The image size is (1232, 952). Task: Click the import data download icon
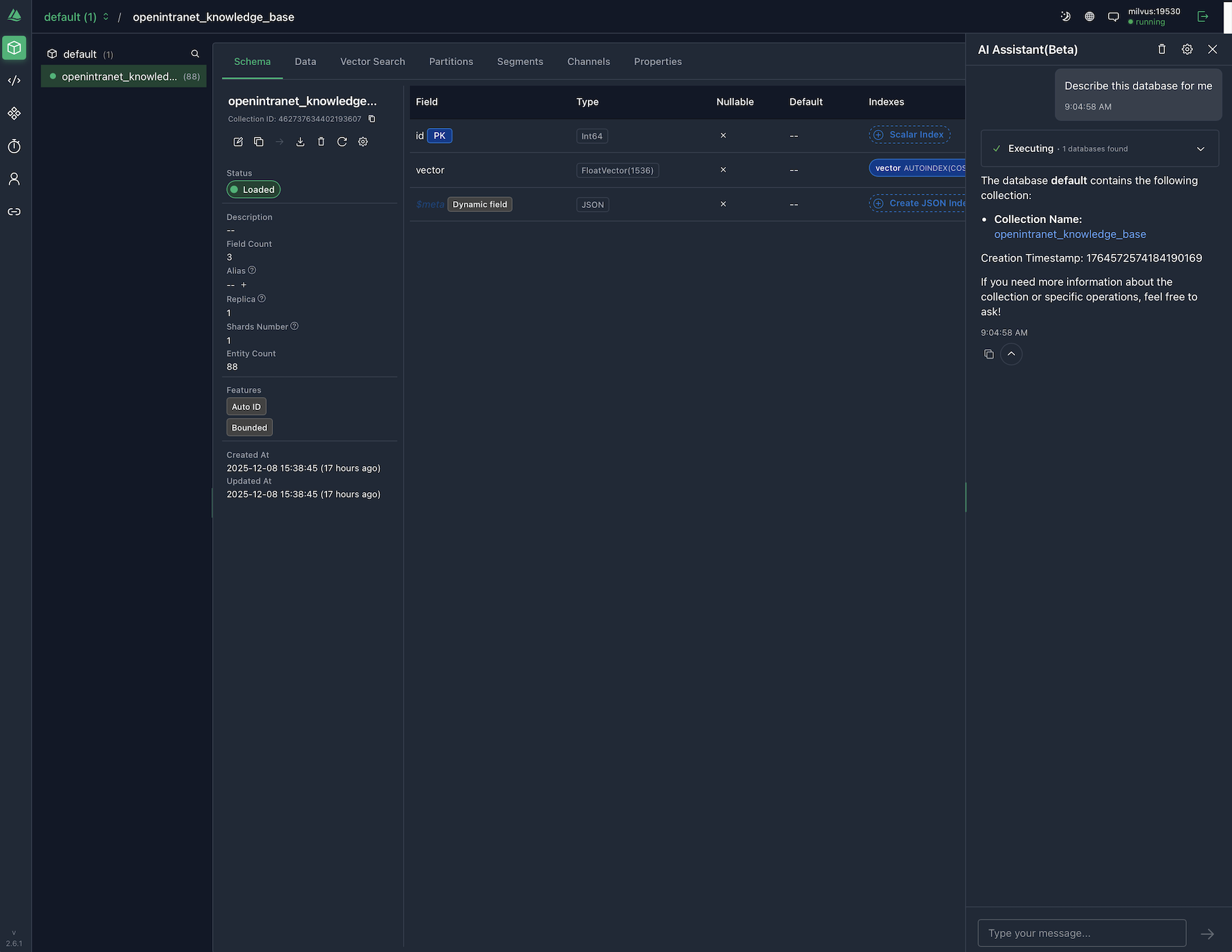coord(300,142)
